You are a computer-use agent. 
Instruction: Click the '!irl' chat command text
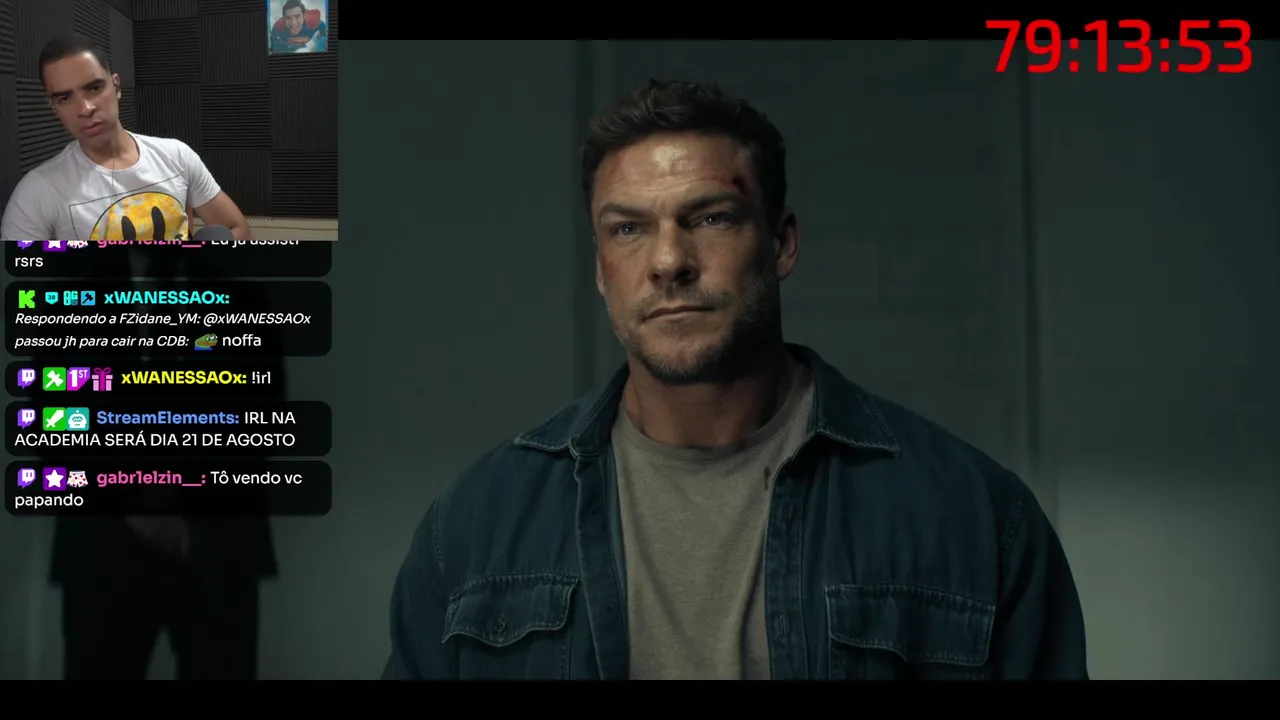tap(261, 378)
